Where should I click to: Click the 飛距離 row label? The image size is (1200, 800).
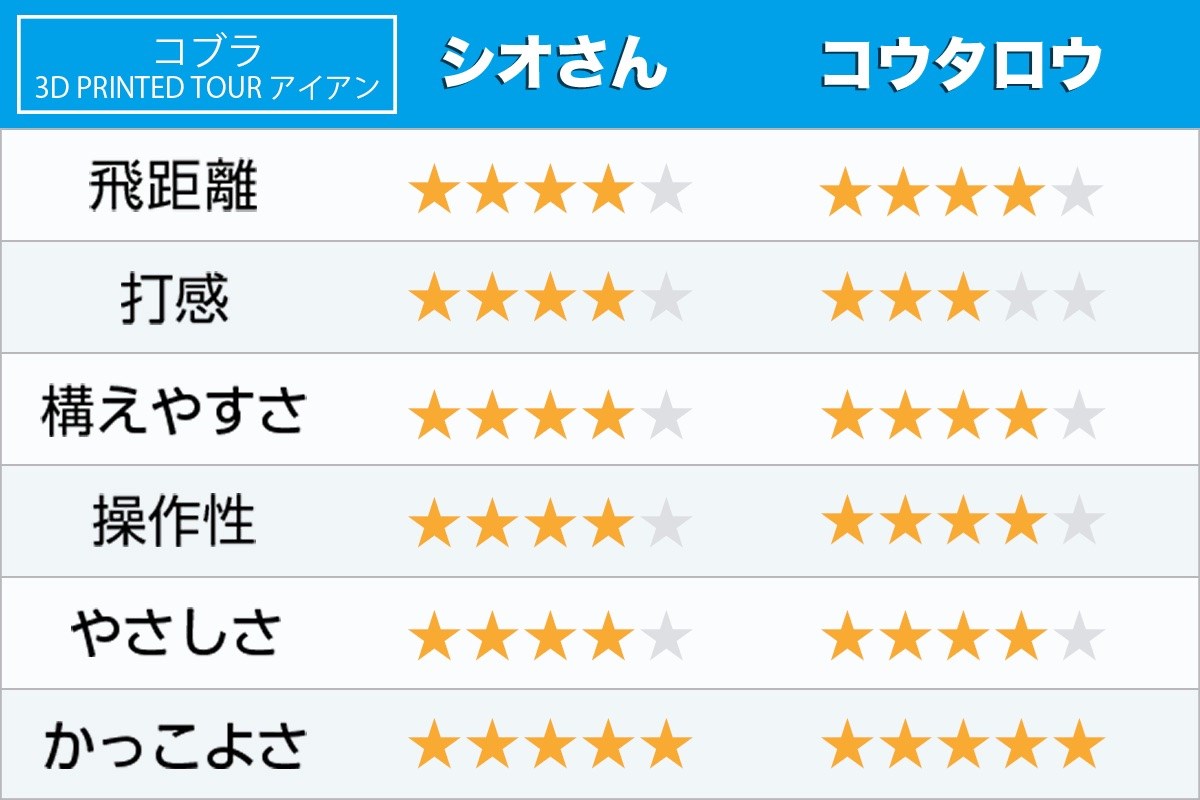[174, 187]
